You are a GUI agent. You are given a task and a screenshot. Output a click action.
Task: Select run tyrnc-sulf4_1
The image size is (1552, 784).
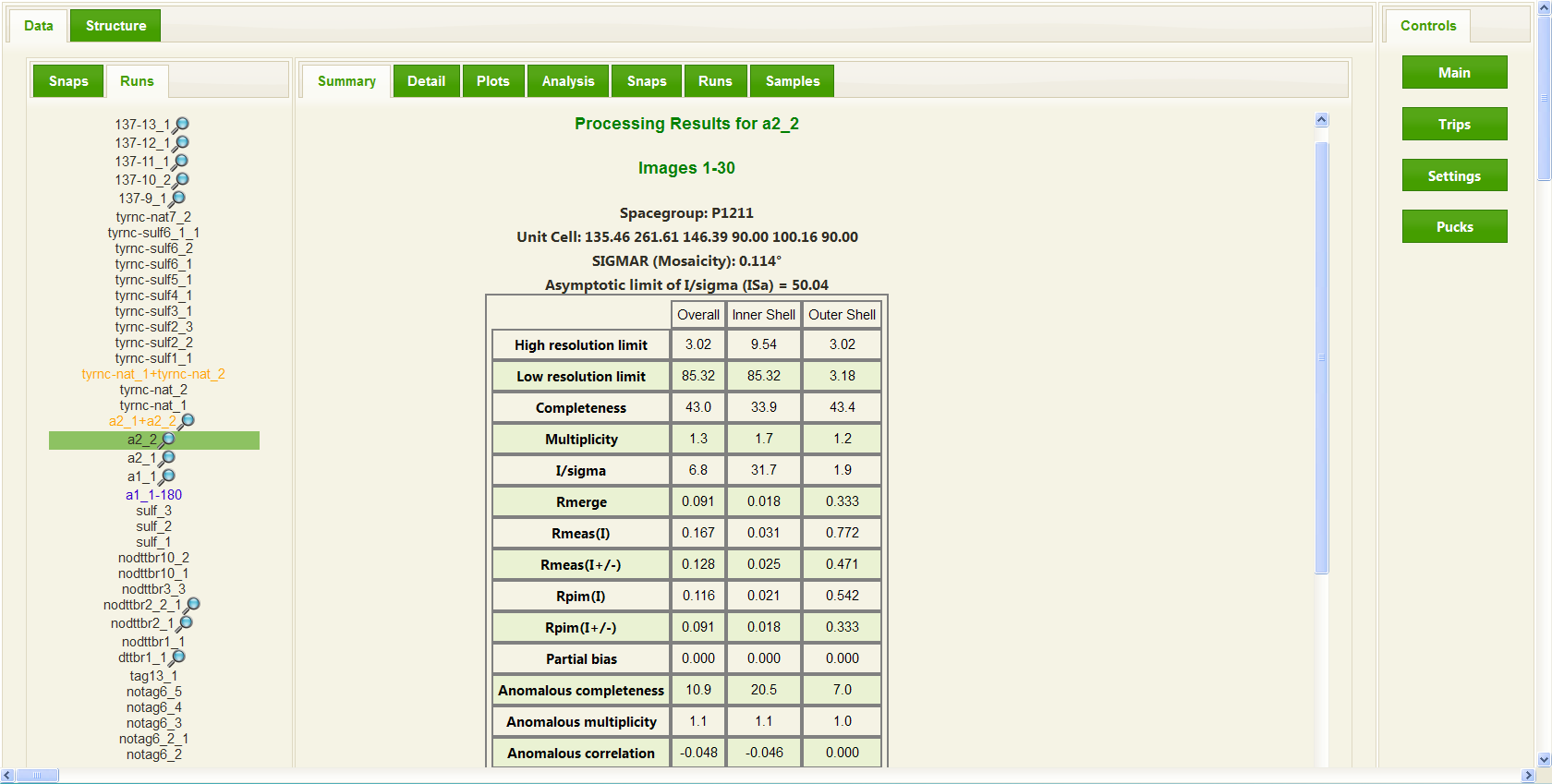(153, 296)
